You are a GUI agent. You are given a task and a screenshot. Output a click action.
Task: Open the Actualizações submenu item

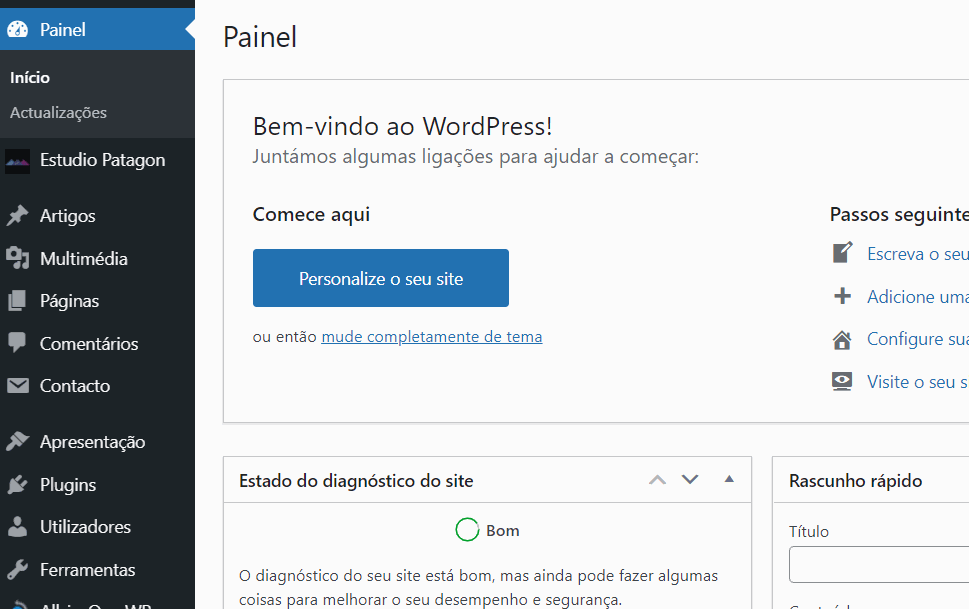tap(58, 113)
